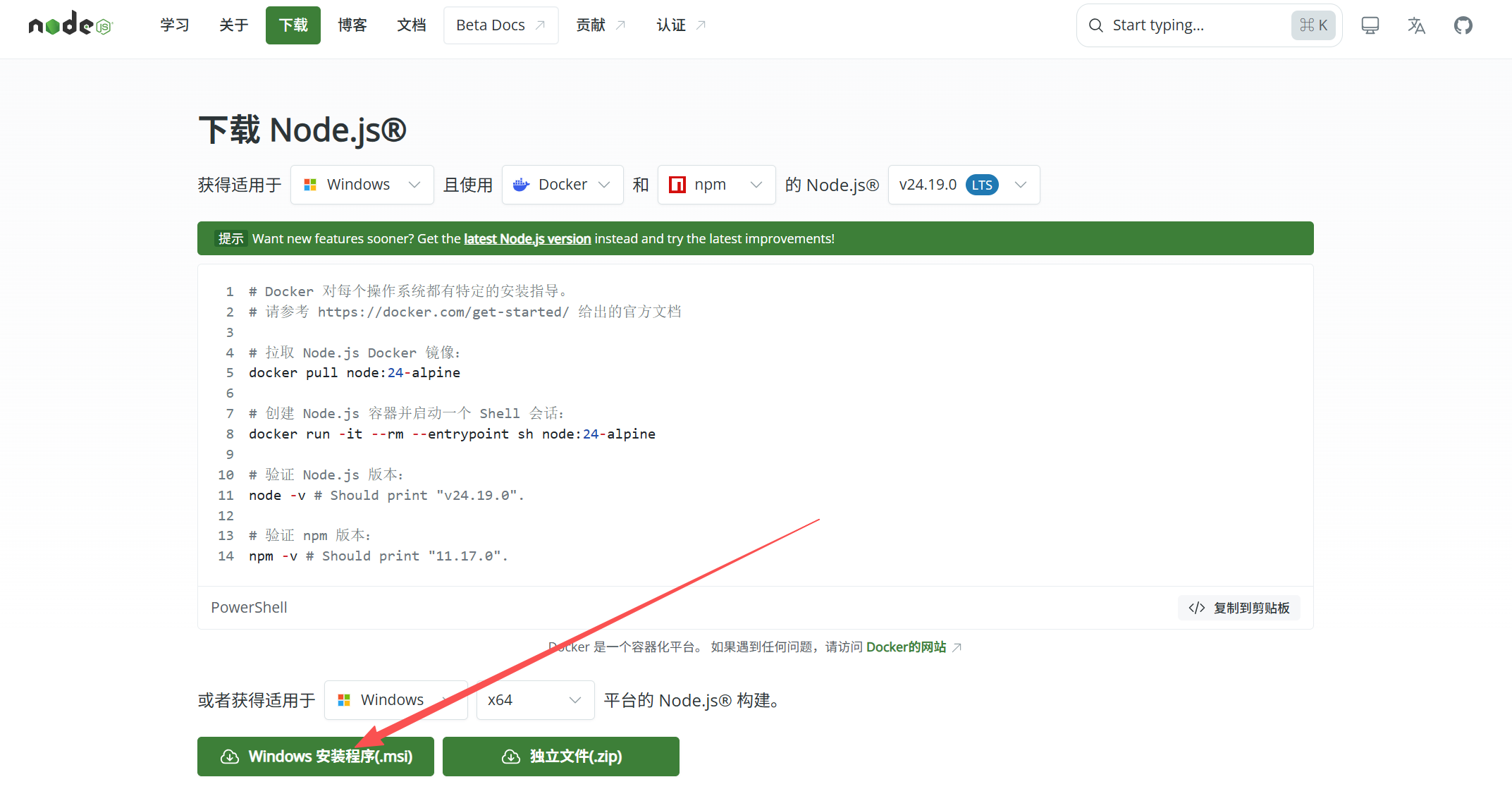The width and height of the screenshot is (1512, 808).
Task: Click the npm logo icon
Action: click(677, 185)
